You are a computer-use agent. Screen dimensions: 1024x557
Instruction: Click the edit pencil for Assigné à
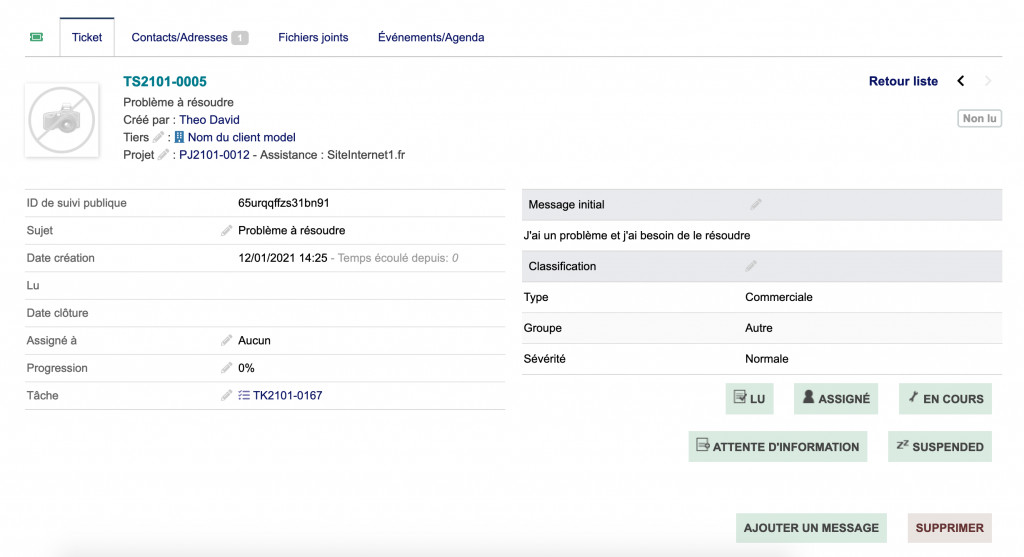click(x=226, y=341)
